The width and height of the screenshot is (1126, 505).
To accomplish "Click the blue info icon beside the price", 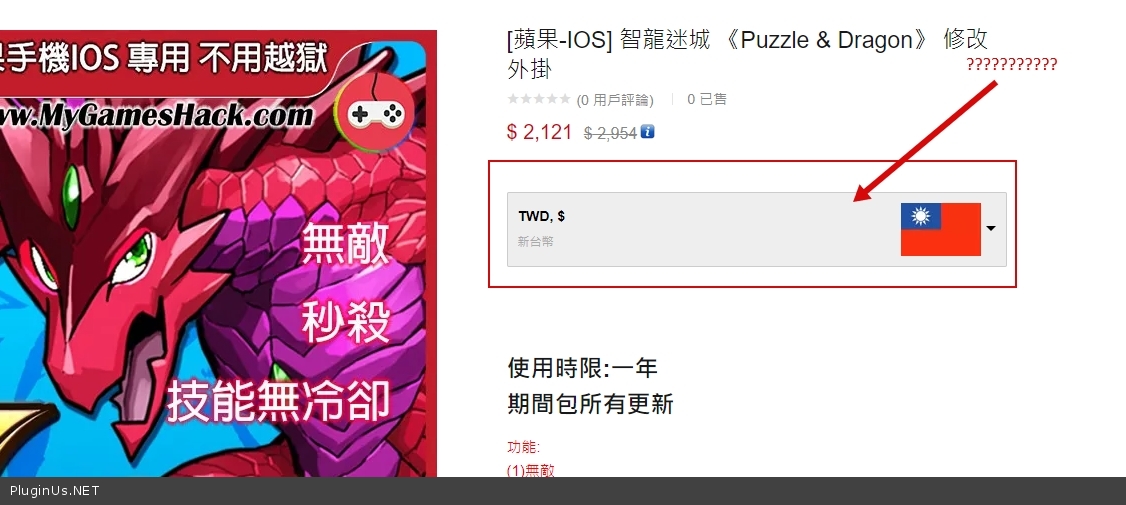I will [x=647, y=131].
